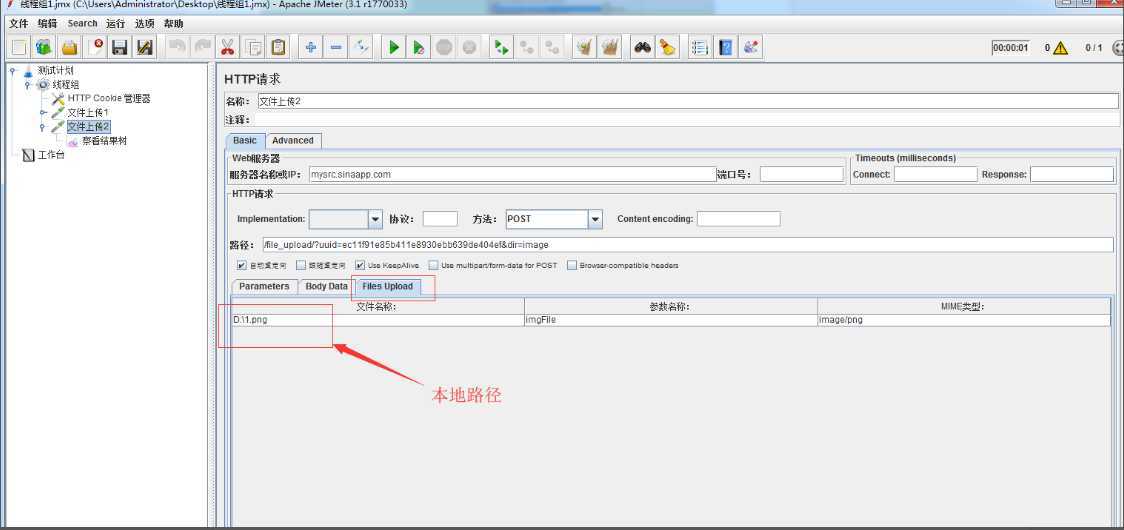1124x530 pixels.
Task: Click the Save test plan floppy icon
Action: (x=120, y=47)
